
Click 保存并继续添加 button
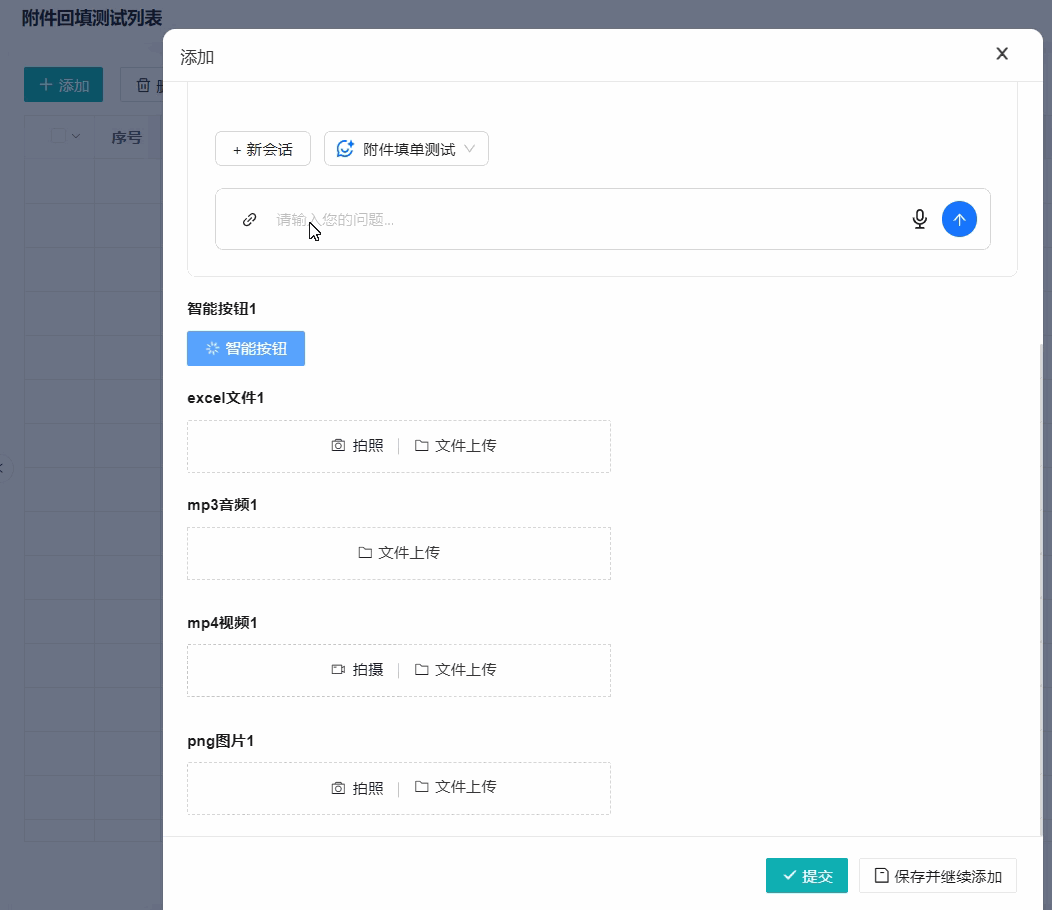(x=937, y=876)
